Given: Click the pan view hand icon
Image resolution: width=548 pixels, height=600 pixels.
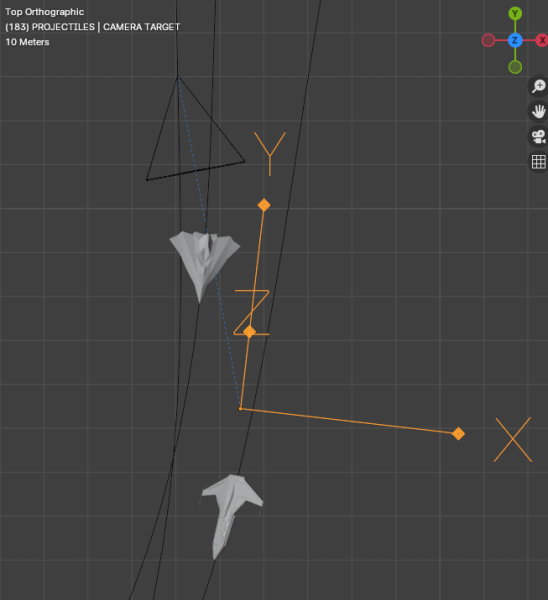Looking at the screenshot, I should pos(539,111).
